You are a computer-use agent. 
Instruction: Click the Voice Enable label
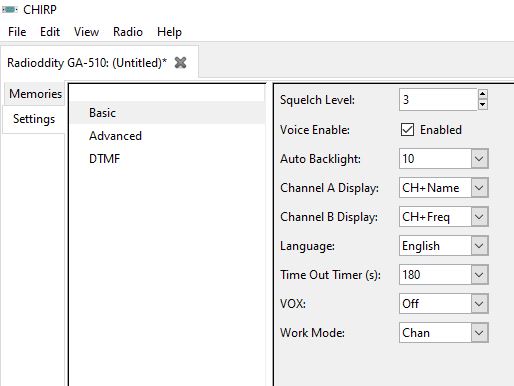315,130
